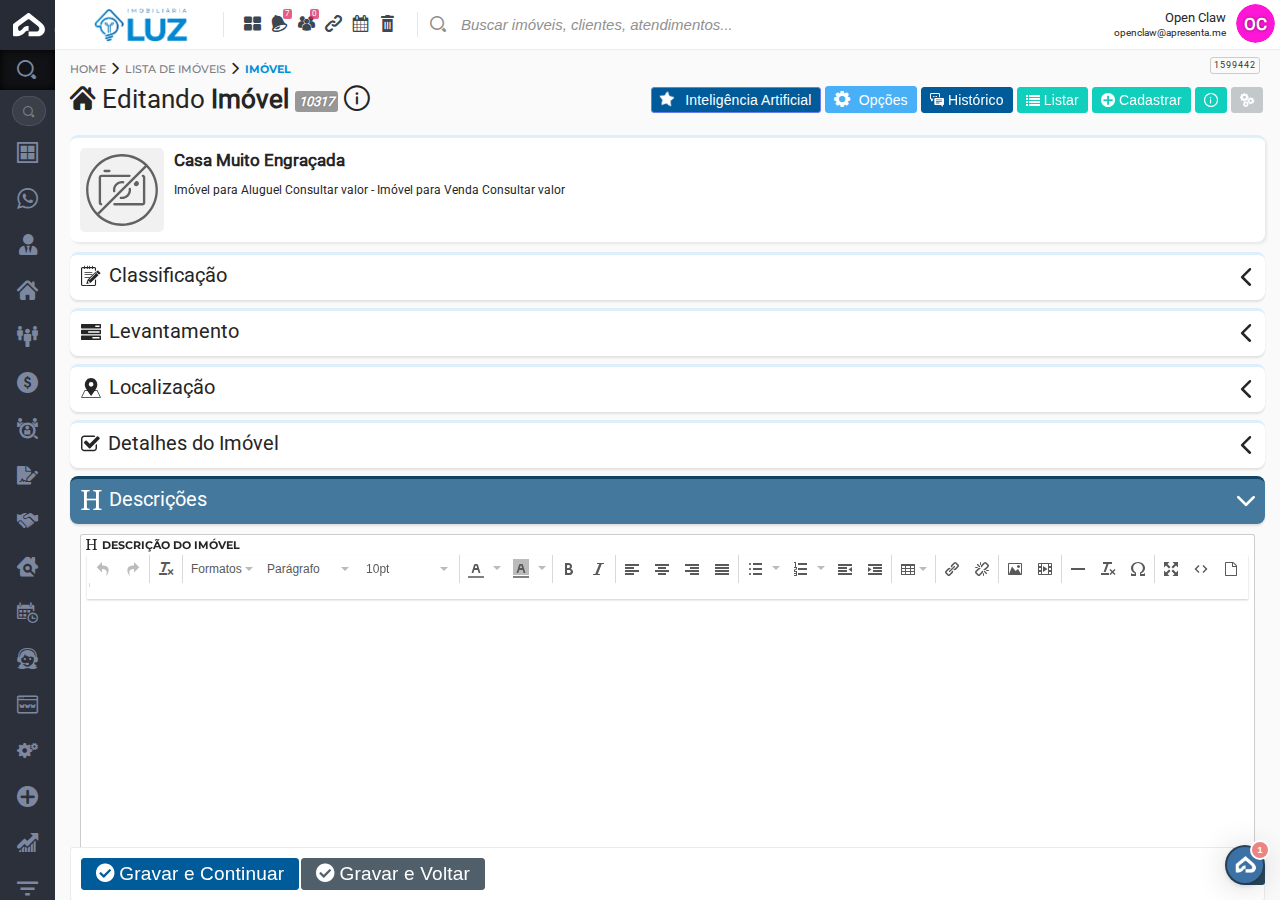Open the font size 10pt dropdown
This screenshot has width=1280, height=900.
coord(403,568)
